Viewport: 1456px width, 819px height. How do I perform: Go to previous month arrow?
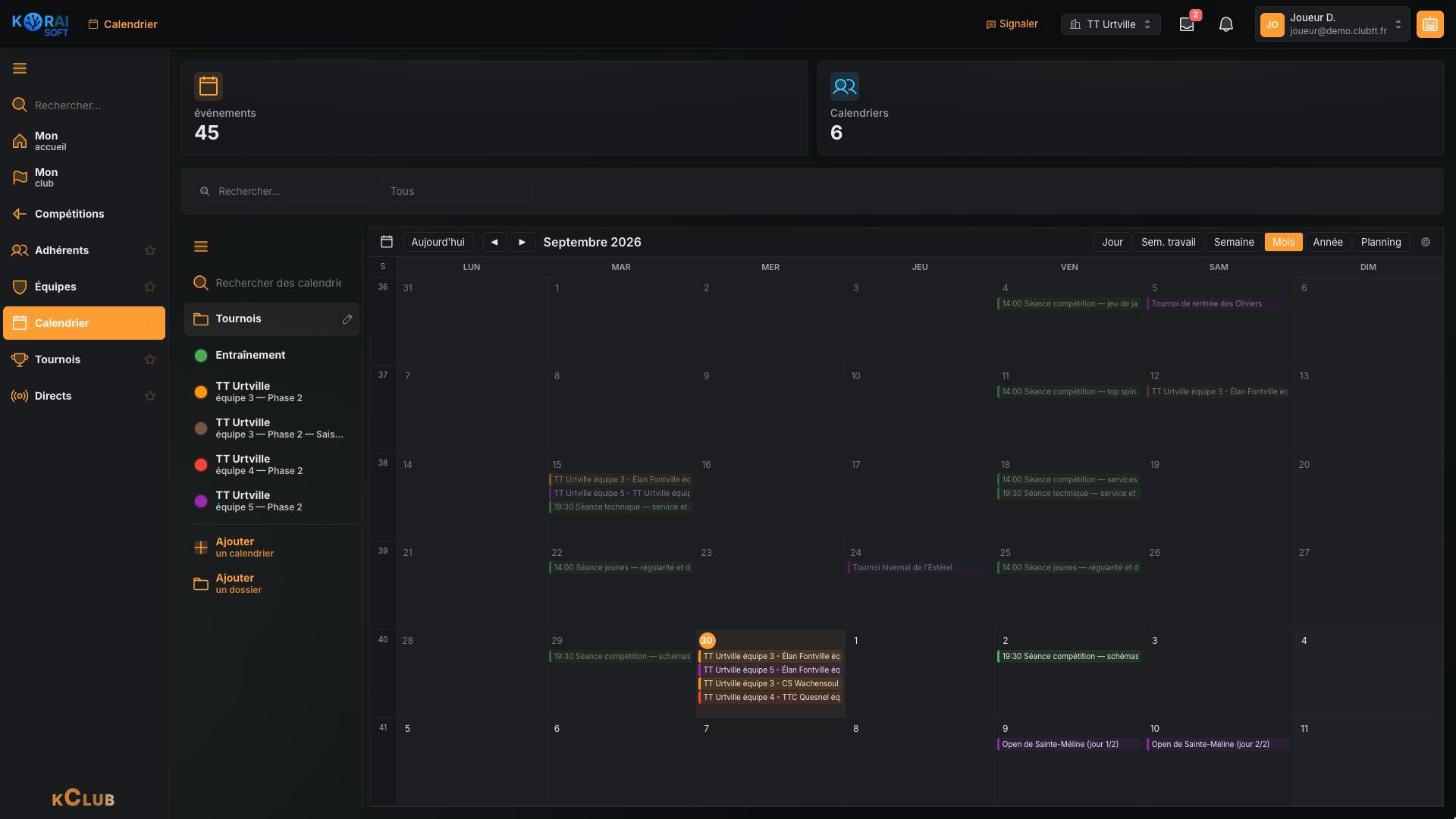coord(494,242)
